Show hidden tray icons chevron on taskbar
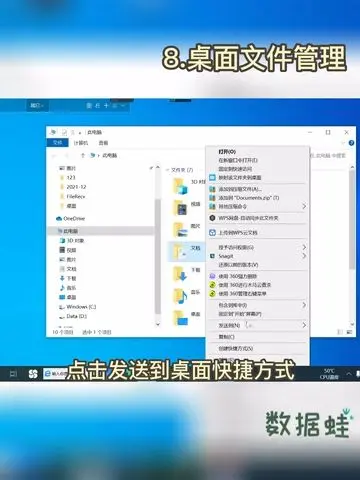Image resolution: width=360 pixels, height=480 pixels. (x=349, y=374)
